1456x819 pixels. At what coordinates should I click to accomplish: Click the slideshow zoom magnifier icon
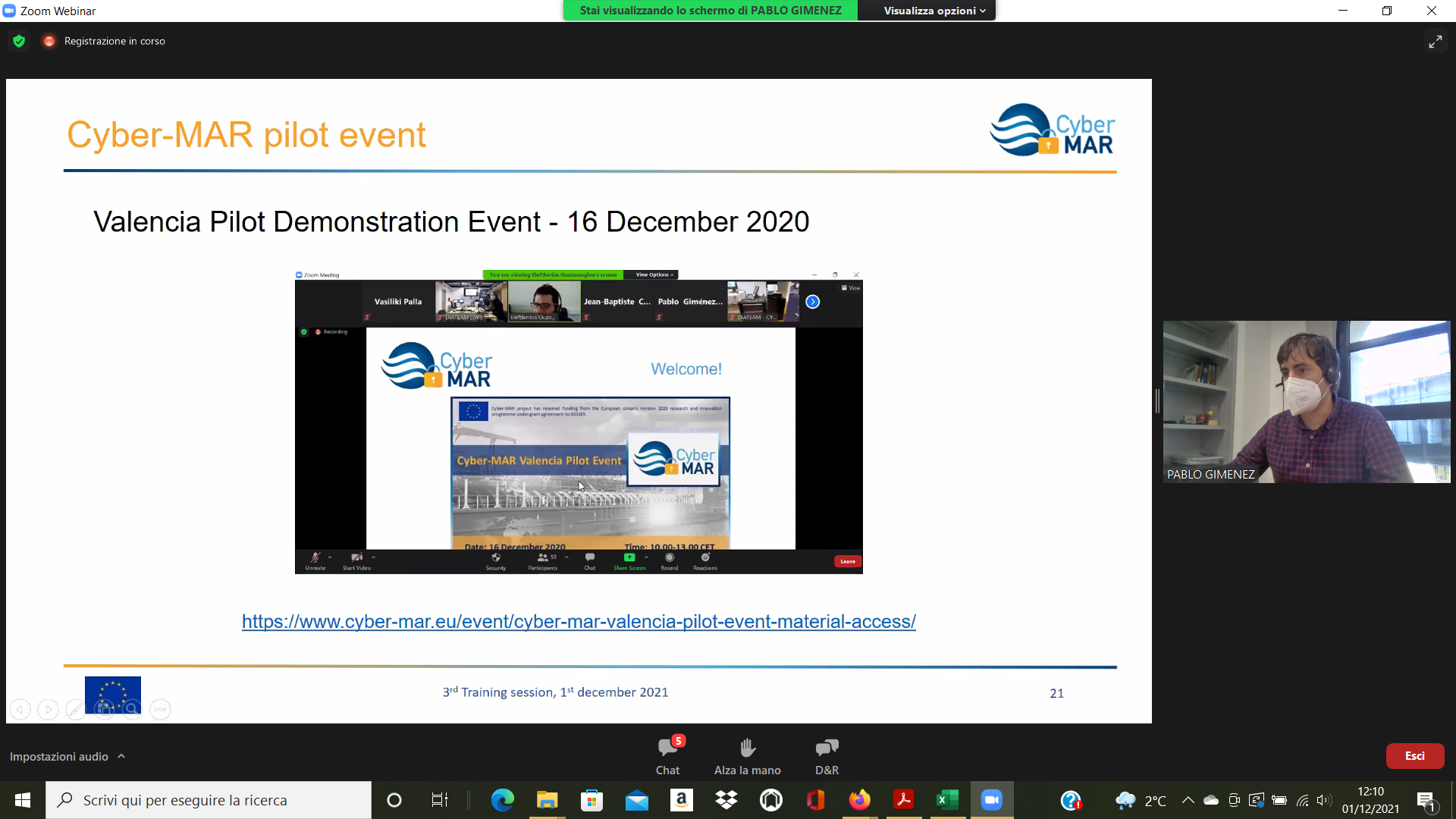click(x=132, y=710)
